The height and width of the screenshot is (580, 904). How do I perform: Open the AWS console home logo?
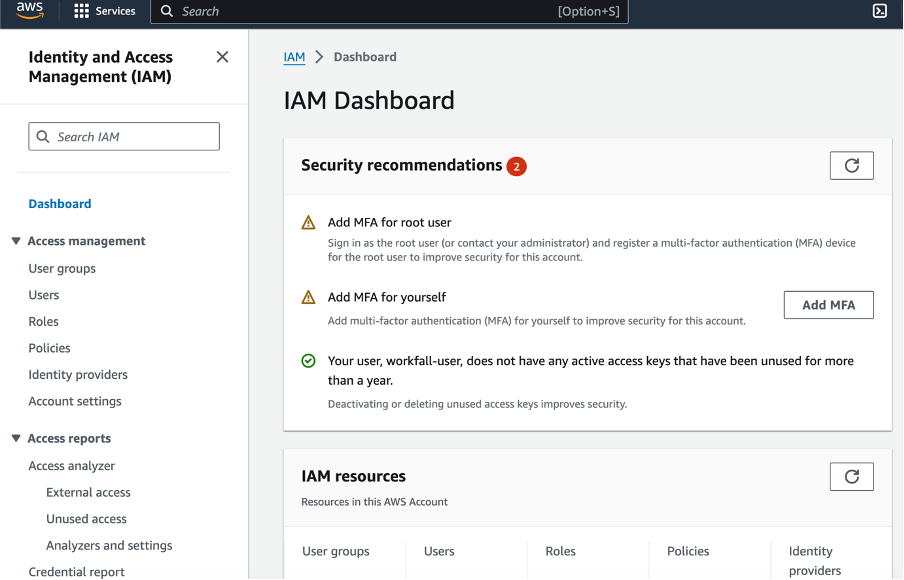pos(30,10)
